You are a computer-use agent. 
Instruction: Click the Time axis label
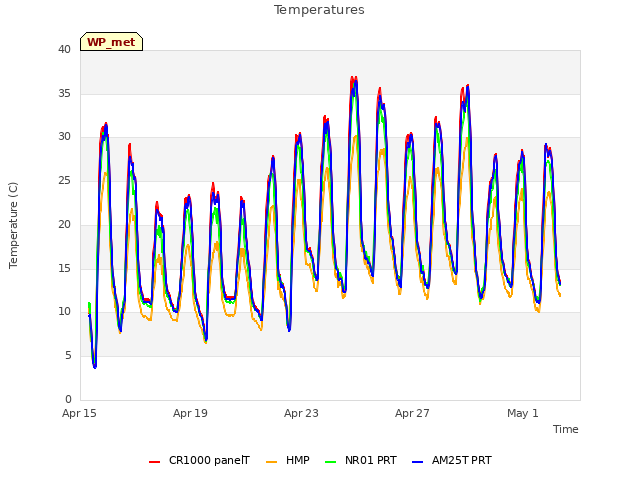click(566, 429)
